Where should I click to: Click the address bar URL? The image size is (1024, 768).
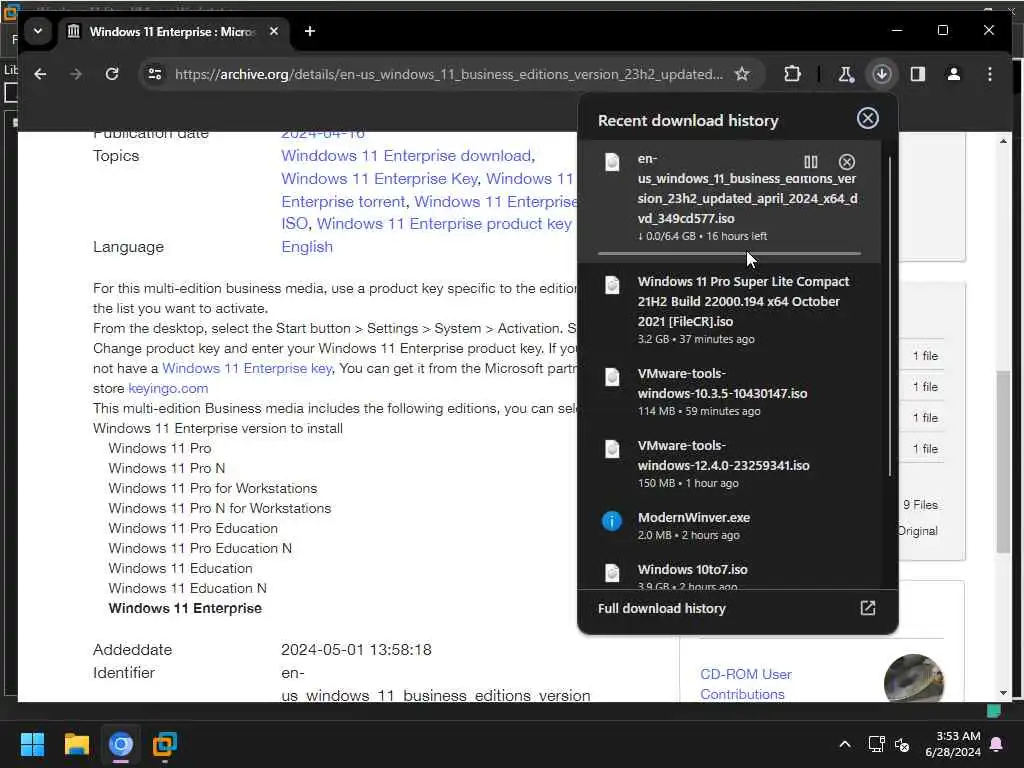[449, 74]
